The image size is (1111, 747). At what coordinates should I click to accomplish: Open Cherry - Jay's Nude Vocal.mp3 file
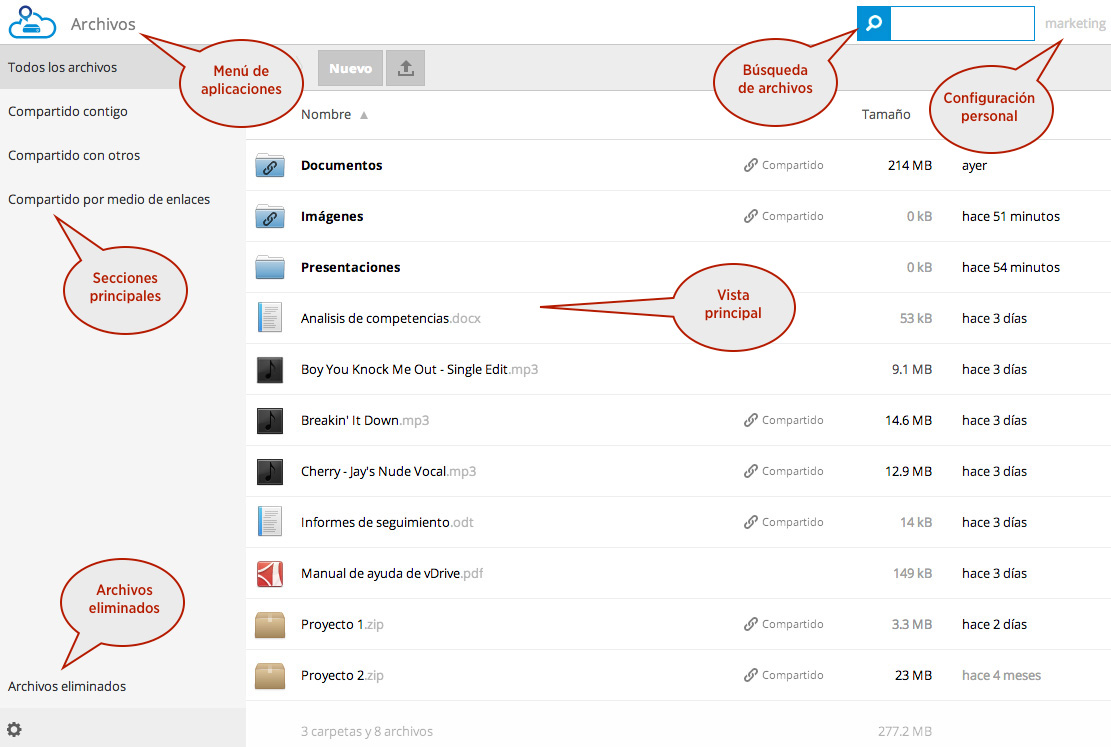tap(388, 471)
